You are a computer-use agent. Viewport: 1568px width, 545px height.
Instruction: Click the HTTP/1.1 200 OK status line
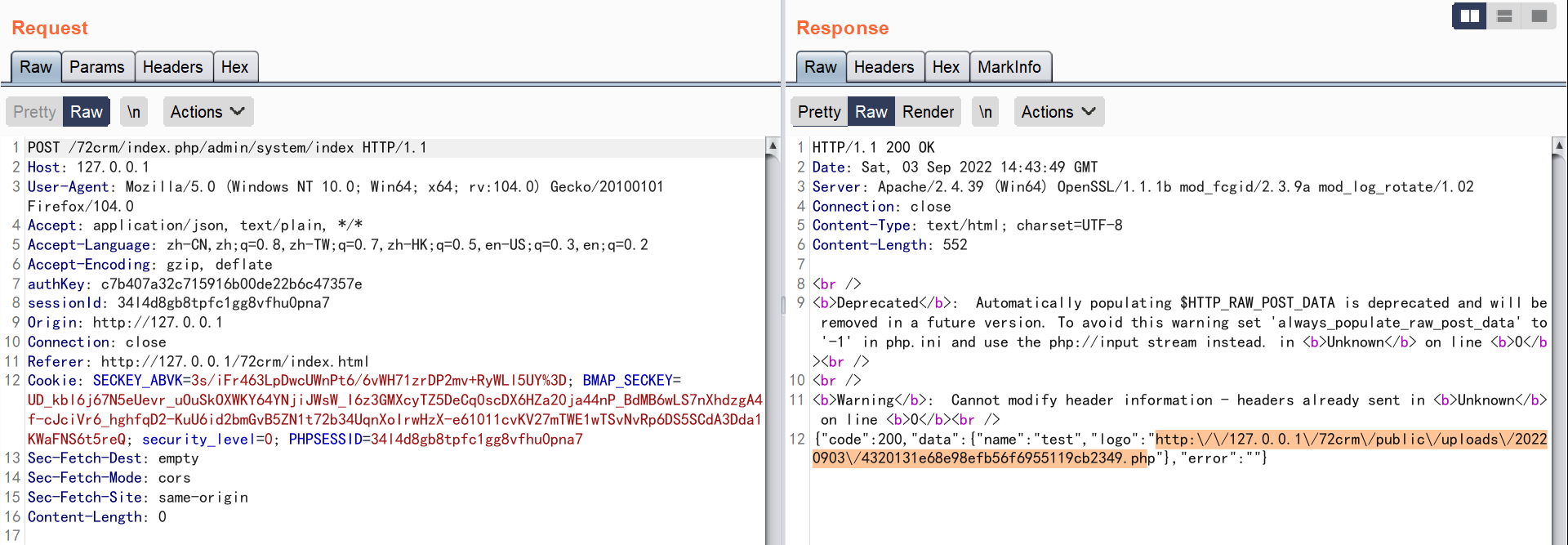point(874,148)
